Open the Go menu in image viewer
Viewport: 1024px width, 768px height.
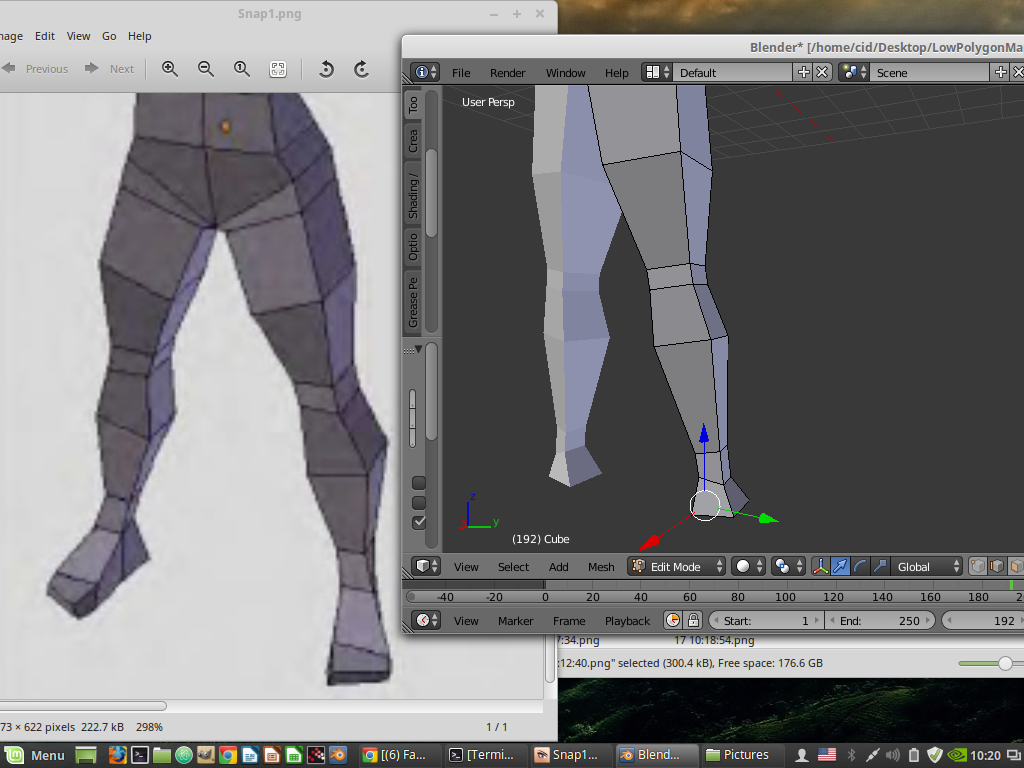109,36
